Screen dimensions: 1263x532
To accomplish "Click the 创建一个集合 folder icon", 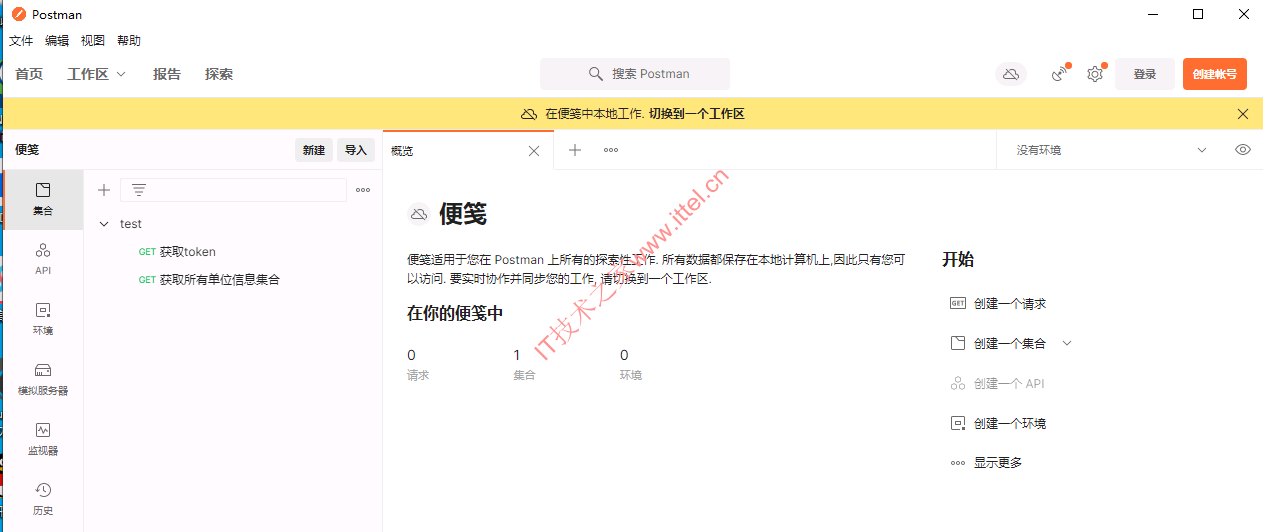I will click(958, 343).
